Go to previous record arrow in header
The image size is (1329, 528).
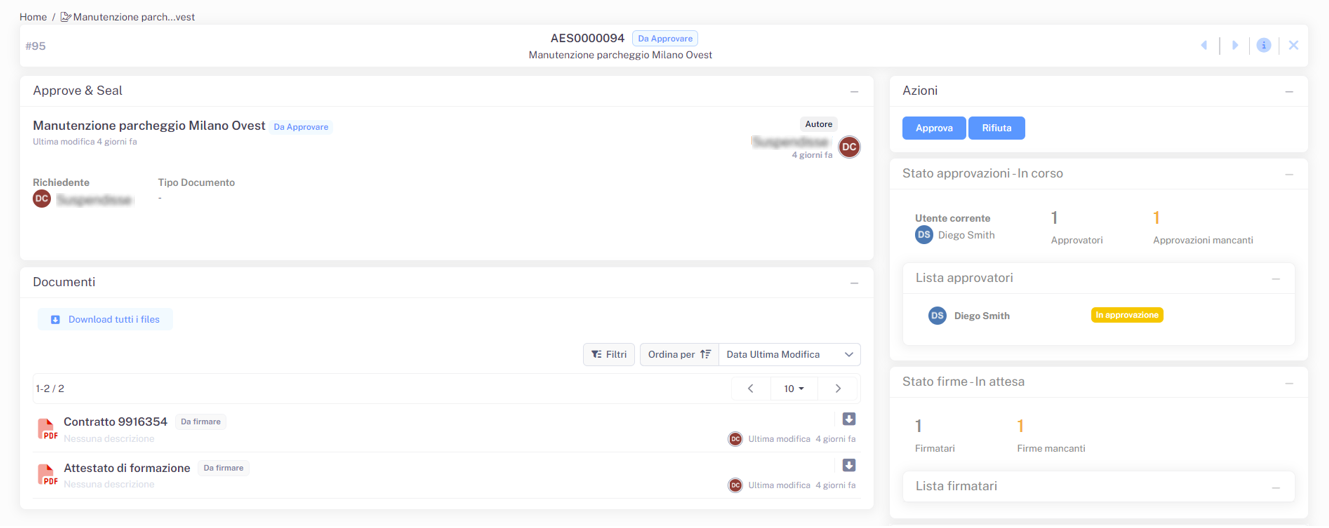point(1203,46)
